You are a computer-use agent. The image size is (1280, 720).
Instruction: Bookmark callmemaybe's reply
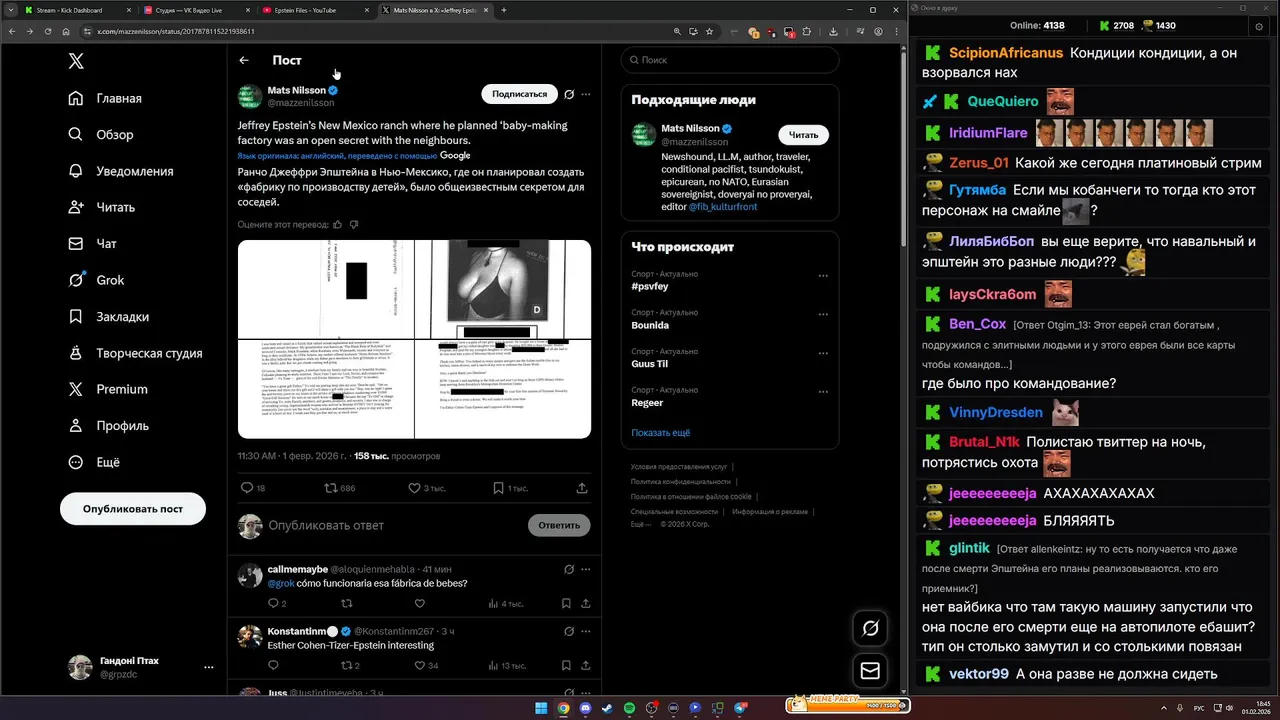[566, 603]
